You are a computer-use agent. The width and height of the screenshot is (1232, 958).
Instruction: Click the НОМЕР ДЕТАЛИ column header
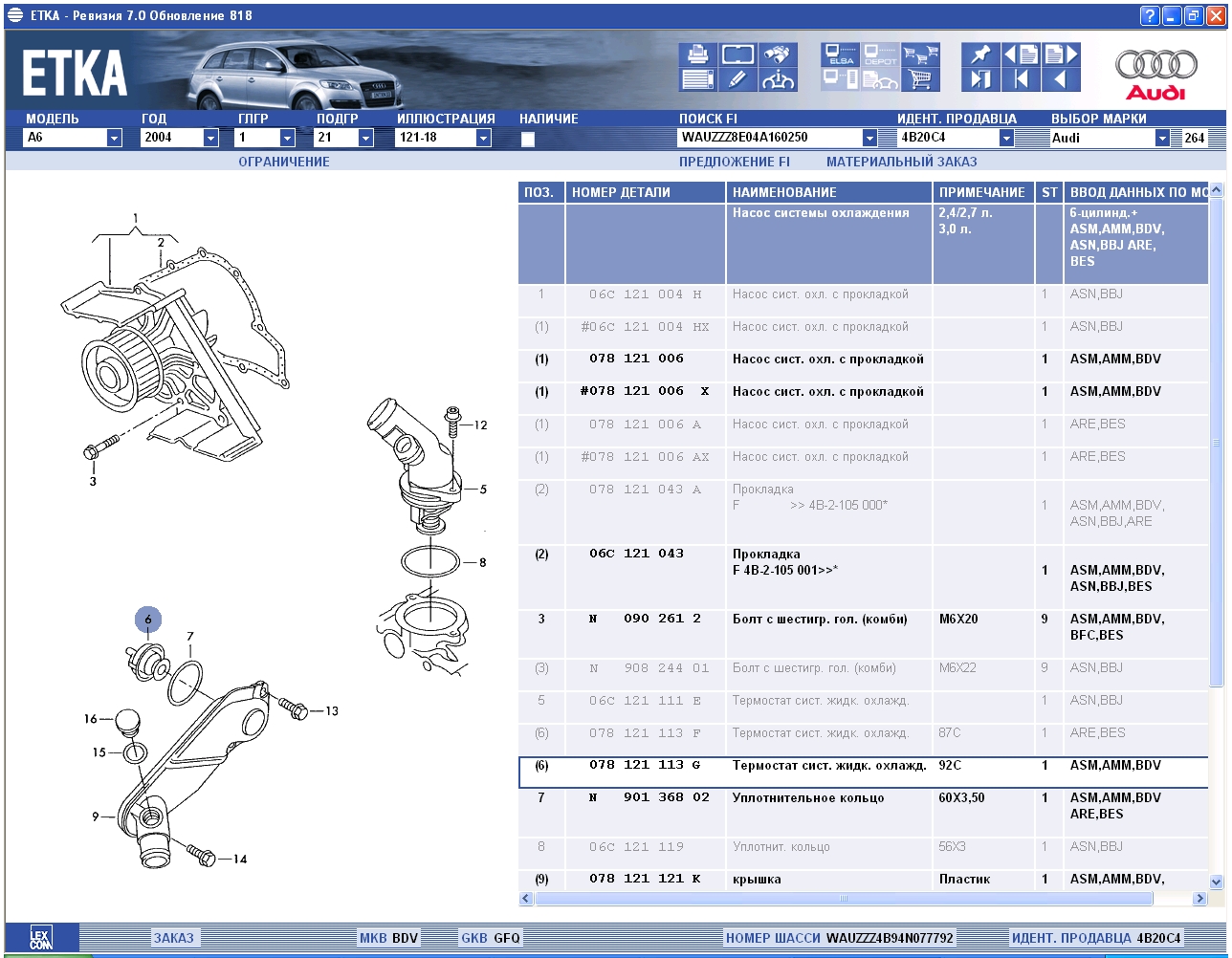pos(646,192)
